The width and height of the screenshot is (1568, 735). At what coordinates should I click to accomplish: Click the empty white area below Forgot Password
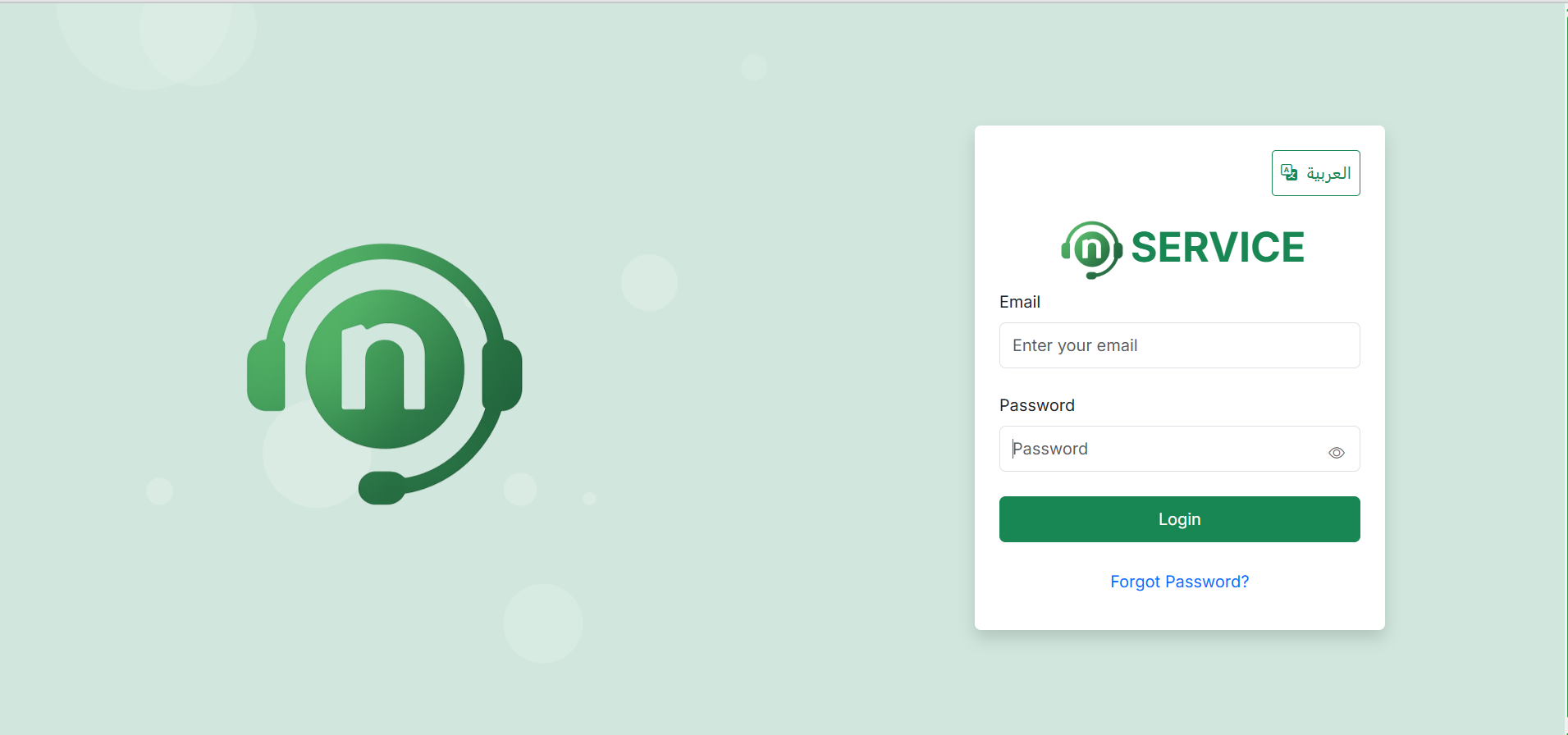tap(1179, 611)
